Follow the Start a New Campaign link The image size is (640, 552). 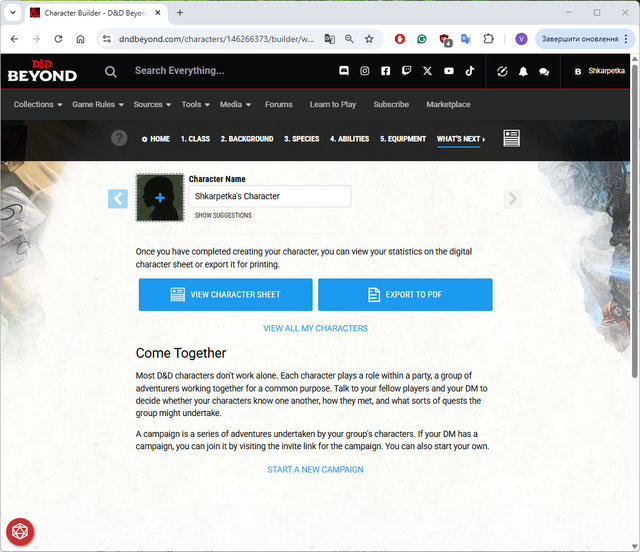coord(315,469)
